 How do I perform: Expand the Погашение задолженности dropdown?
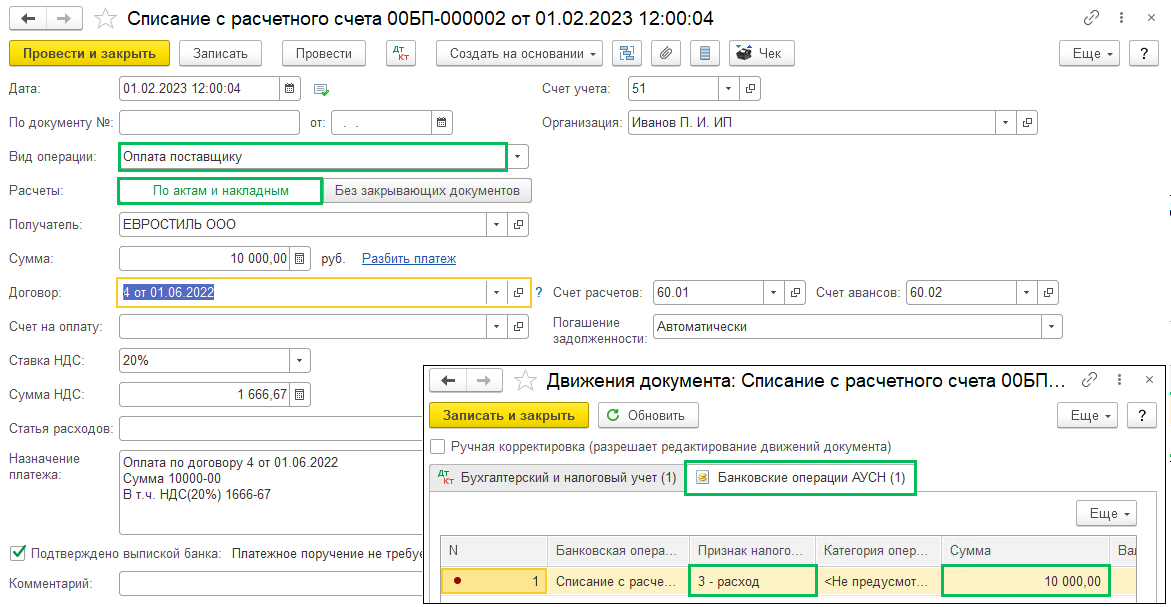(x=1051, y=327)
